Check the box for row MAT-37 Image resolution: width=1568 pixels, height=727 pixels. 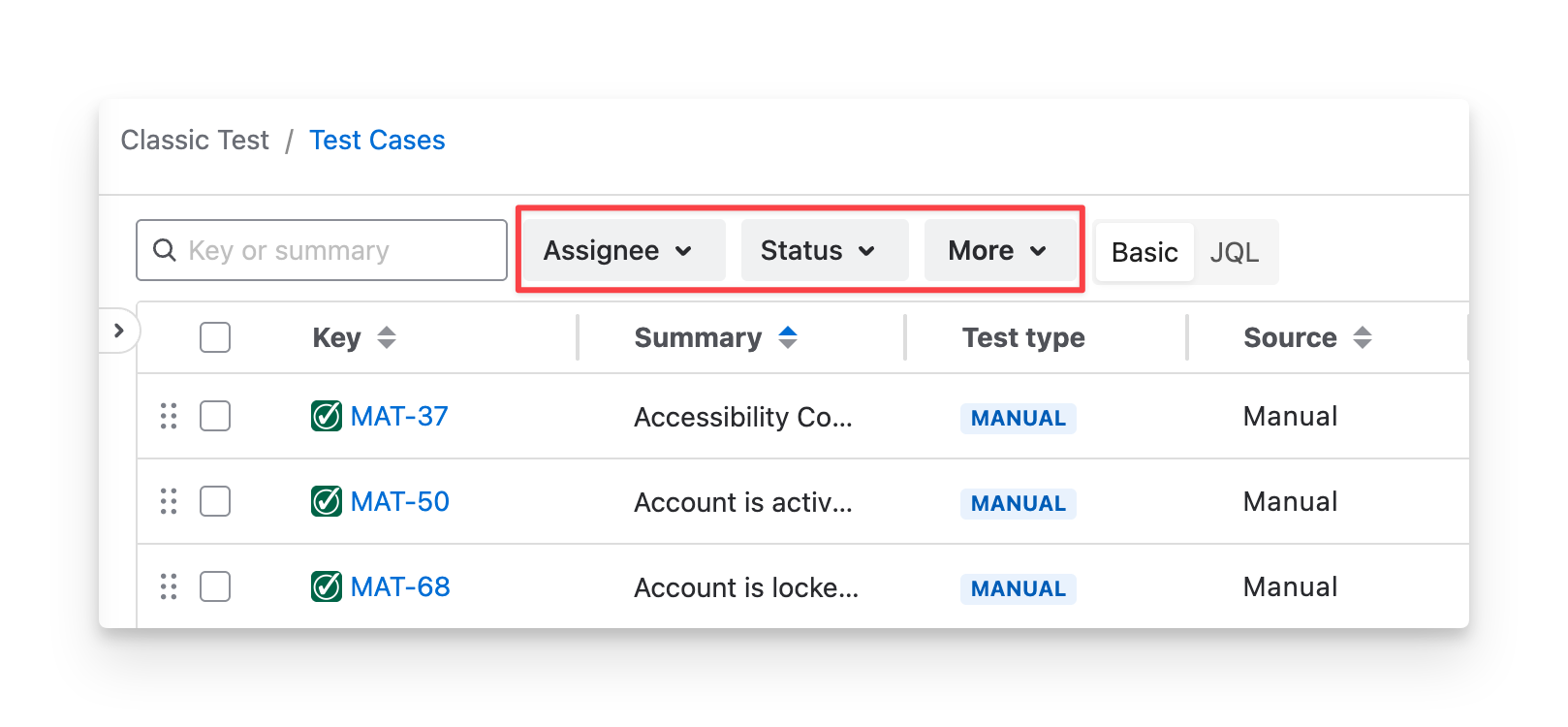click(x=215, y=416)
